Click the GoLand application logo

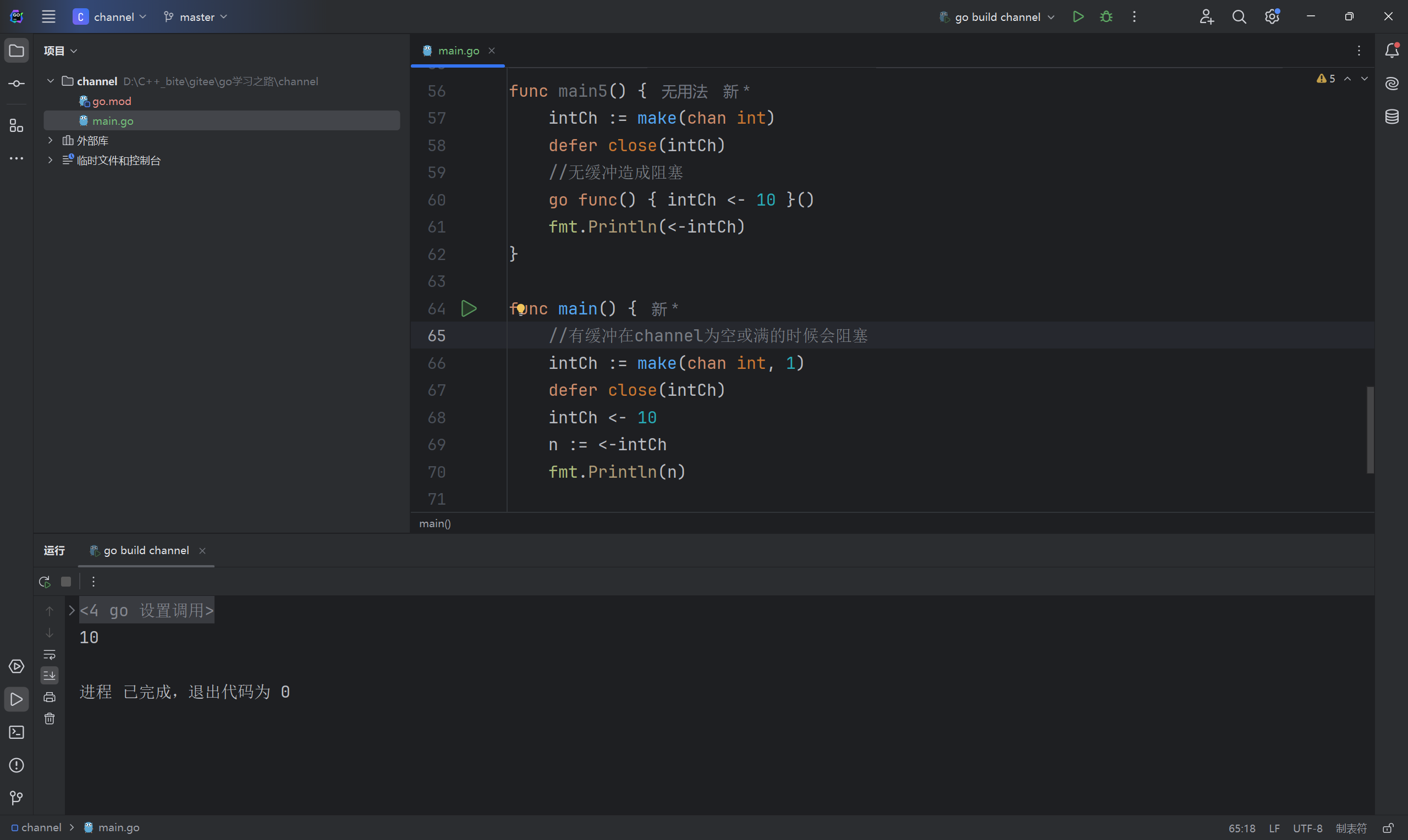[x=16, y=16]
